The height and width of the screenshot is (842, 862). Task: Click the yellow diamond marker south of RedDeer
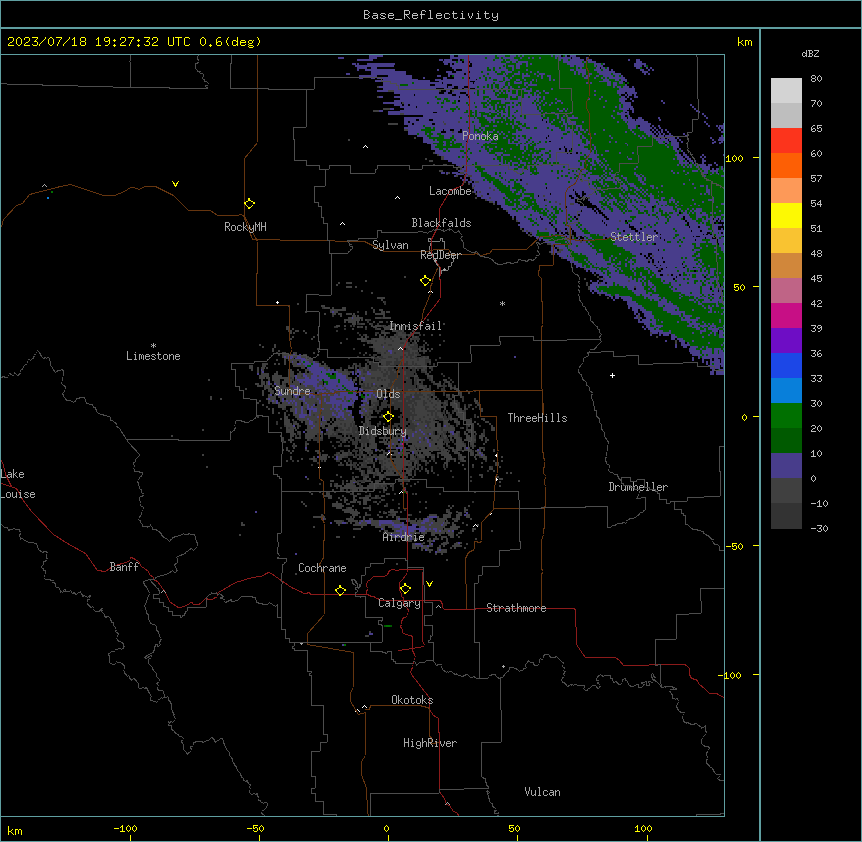tap(425, 281)
